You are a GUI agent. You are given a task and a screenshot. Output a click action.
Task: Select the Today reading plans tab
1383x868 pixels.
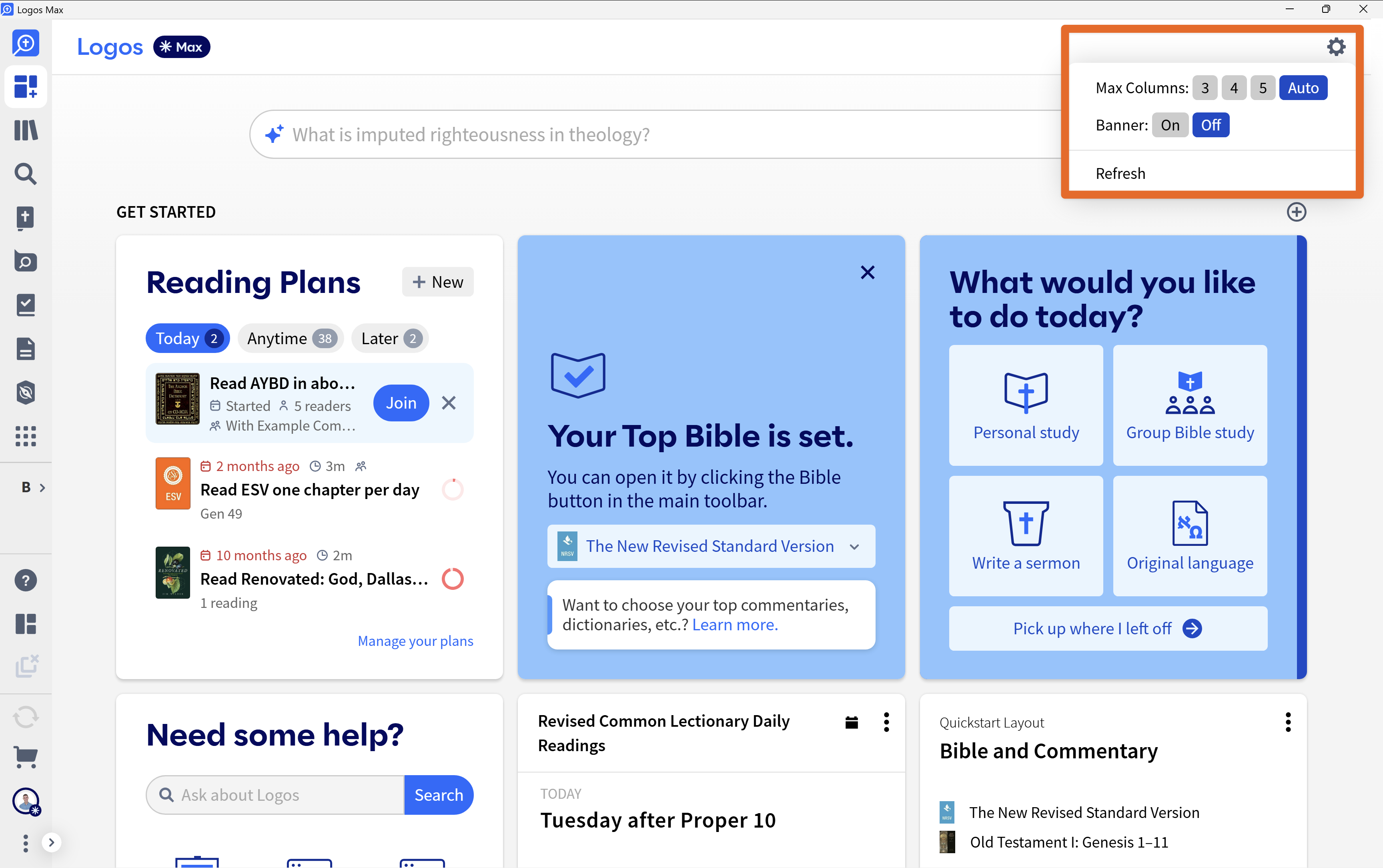click(188, 339)
